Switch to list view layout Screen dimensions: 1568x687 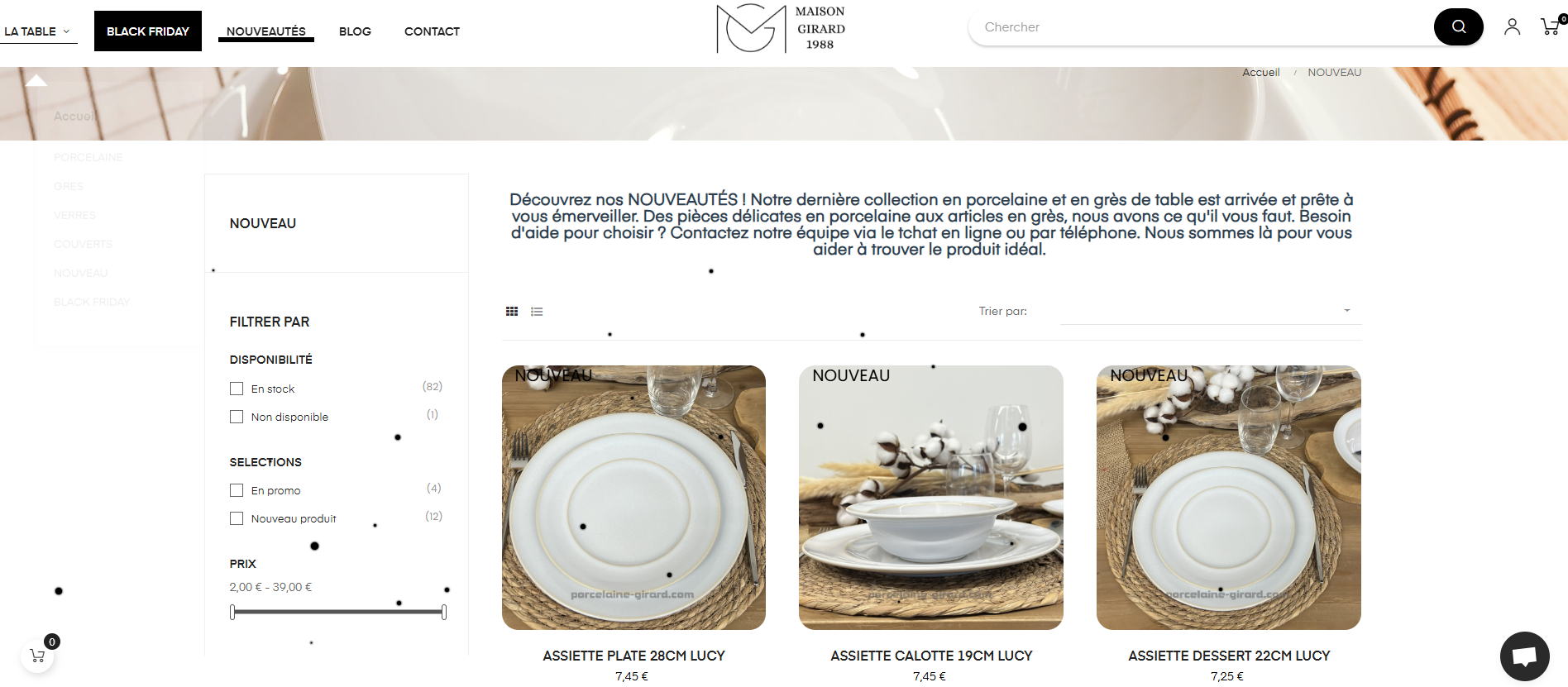tap(537, 312)
